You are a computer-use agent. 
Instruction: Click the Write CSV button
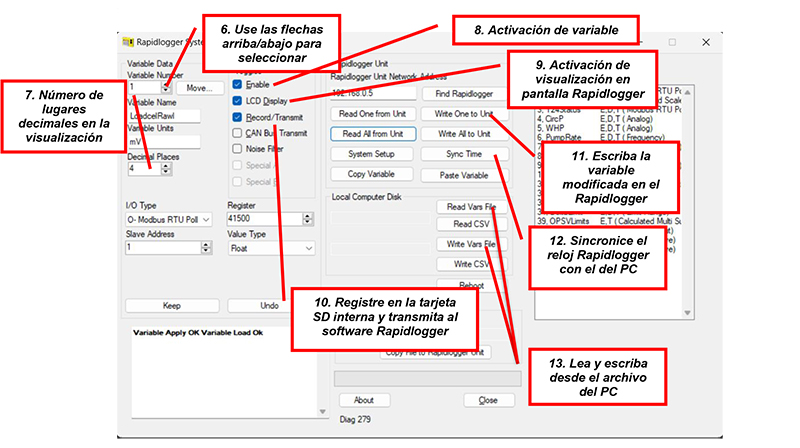click(471, 264)
